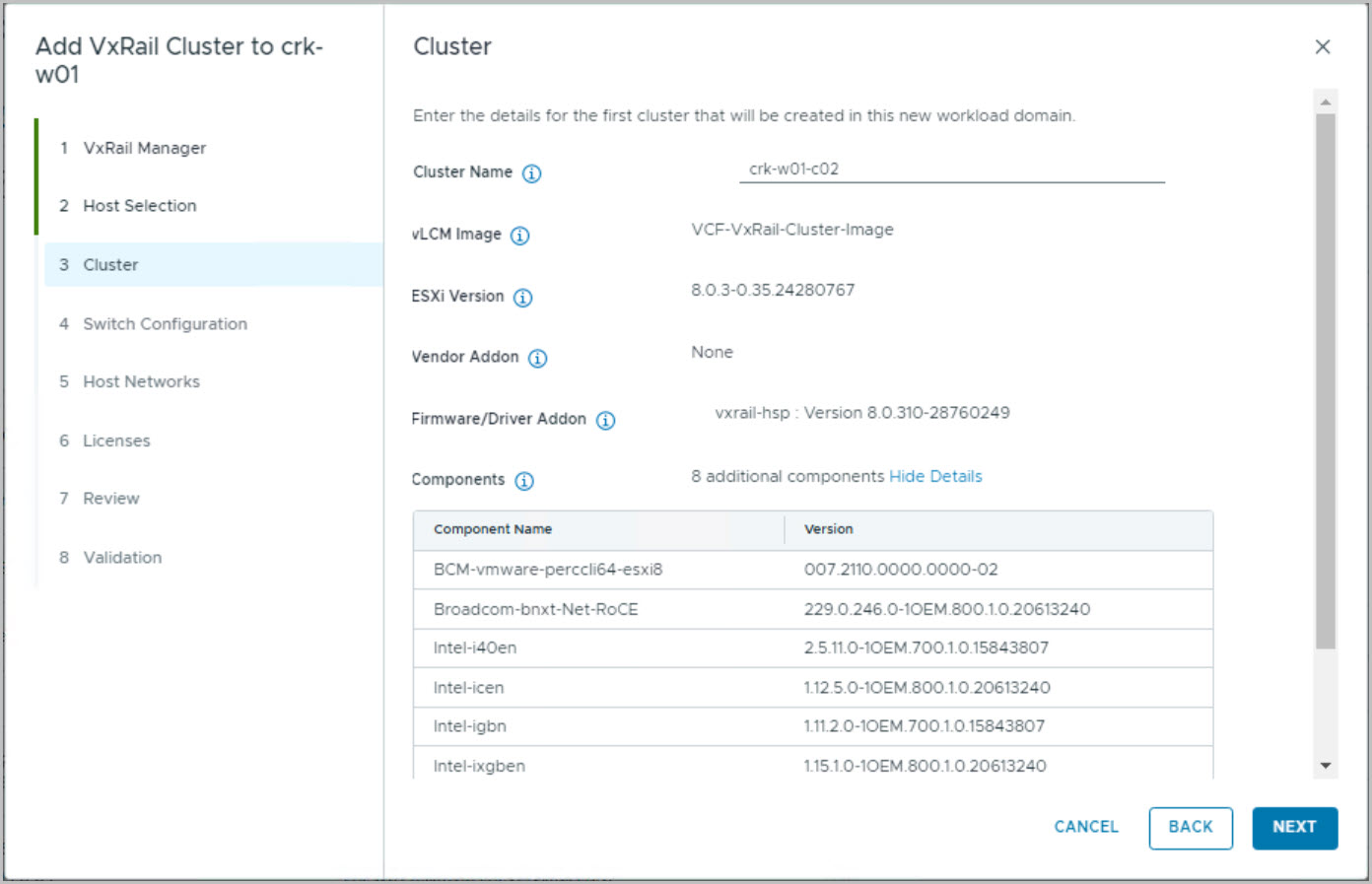Open the Switch Configuration step
Image resolution: width=1372 pixels, height=884 pixels.
(x=165, y=324)
